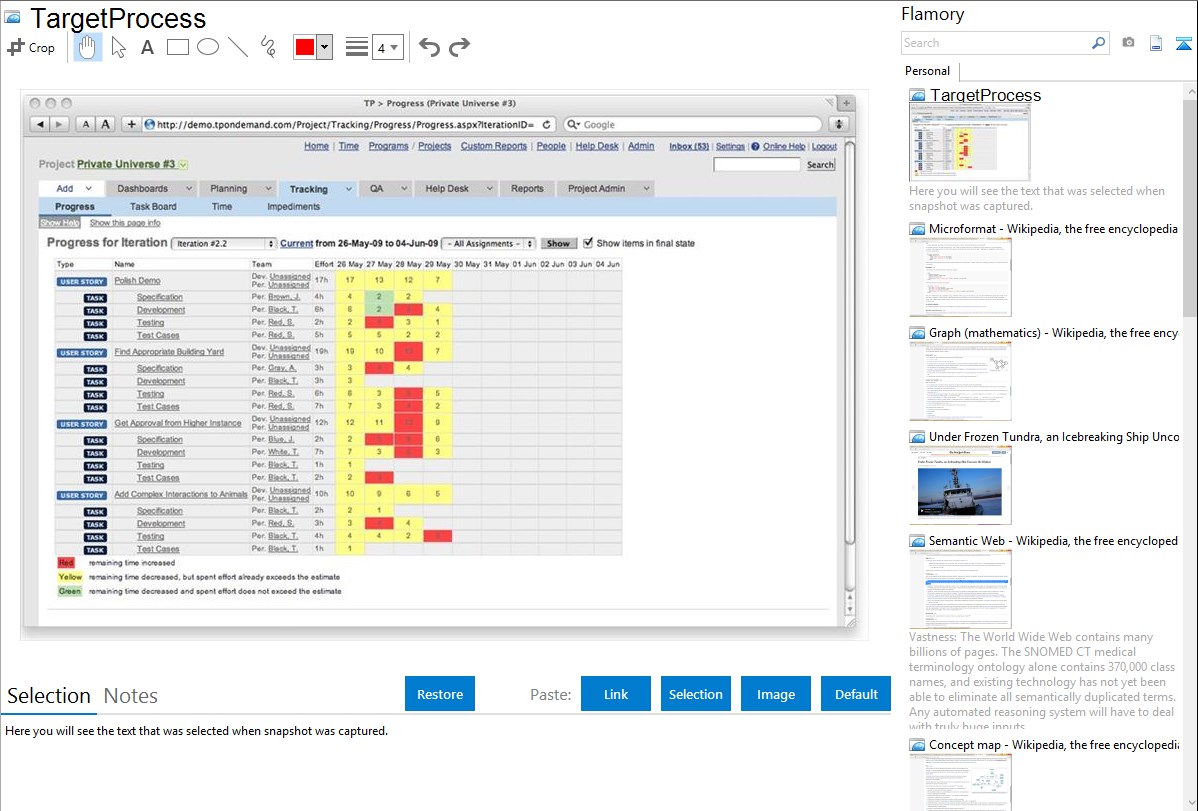This screenshot has height=811, width=1198.
Task: Click the Paste Selection button
Action: [695, 694]
